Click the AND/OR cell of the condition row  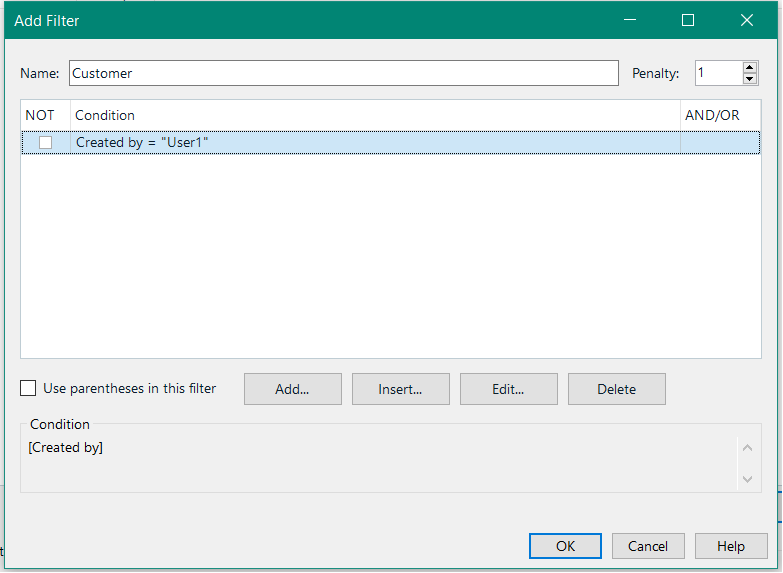719,143
